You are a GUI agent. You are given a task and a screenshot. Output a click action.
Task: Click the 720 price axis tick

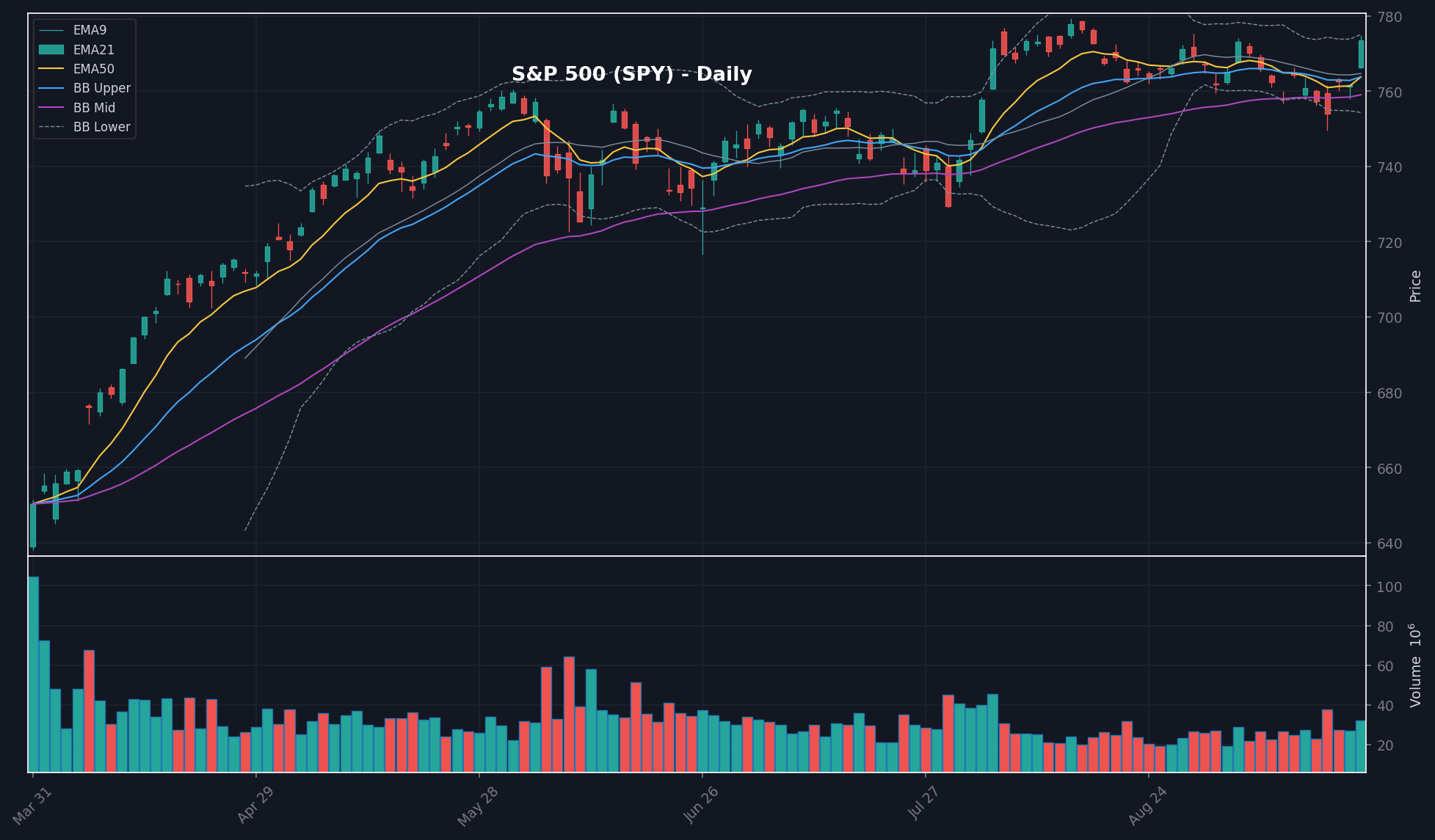(x=1389, y=243)
